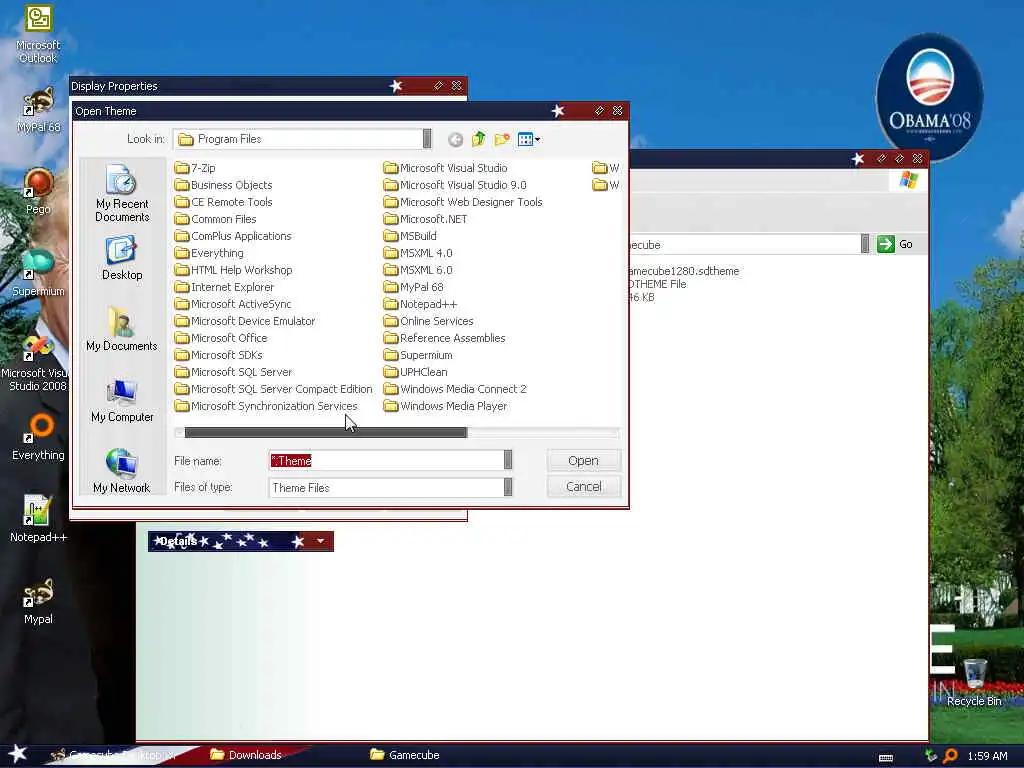Click the horizontal scrollbar thumb in file list
The image size is (1024, 768).
[x=326, y=432]
